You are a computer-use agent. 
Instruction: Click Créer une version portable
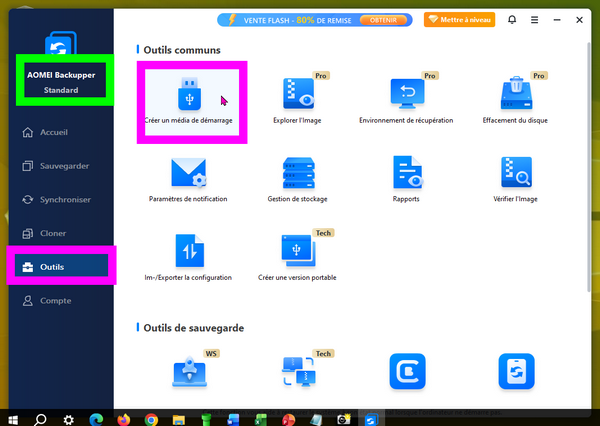point(300,256)
